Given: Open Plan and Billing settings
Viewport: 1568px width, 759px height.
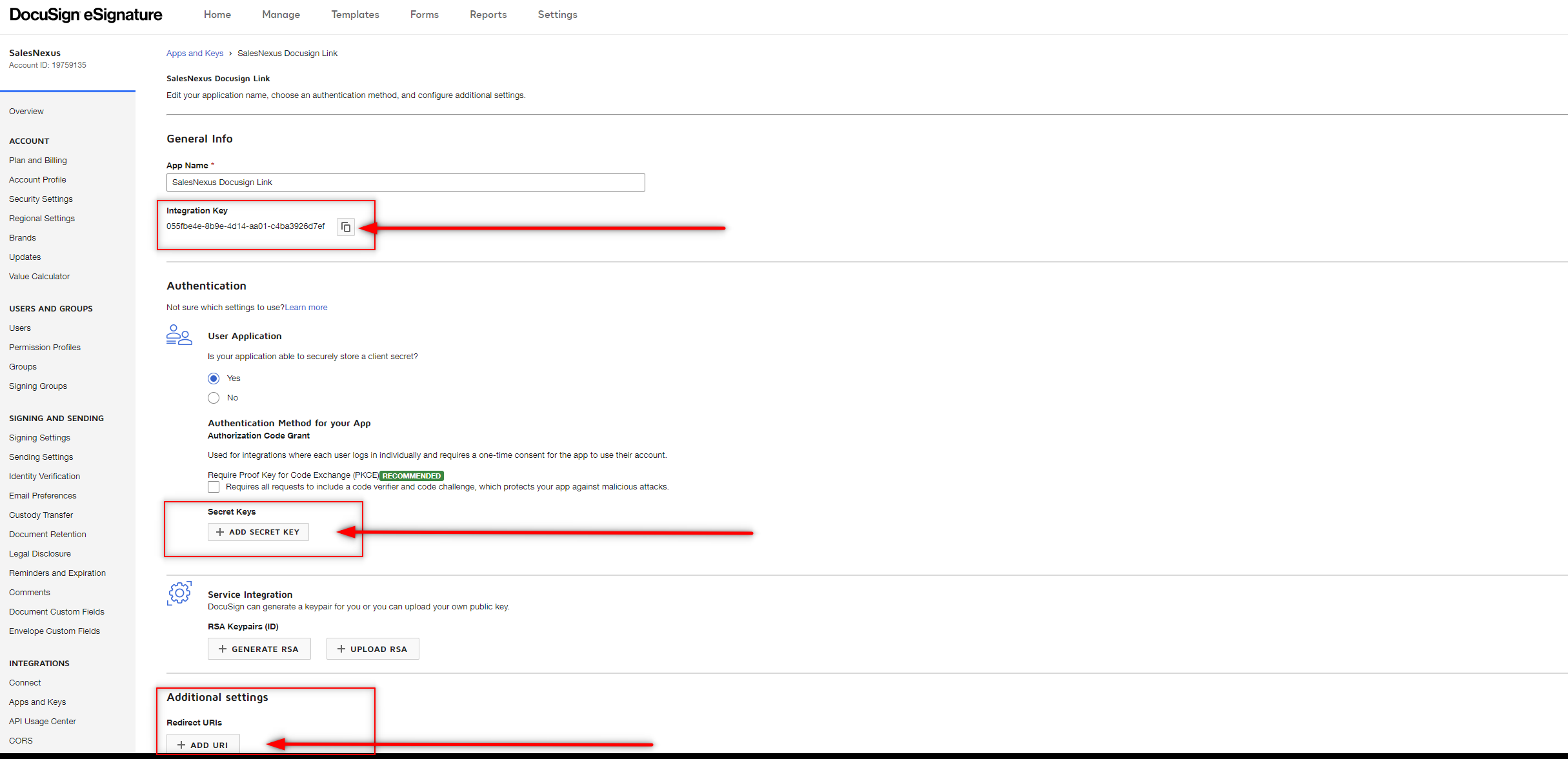Looking at the screenshot, I should 38,161.
